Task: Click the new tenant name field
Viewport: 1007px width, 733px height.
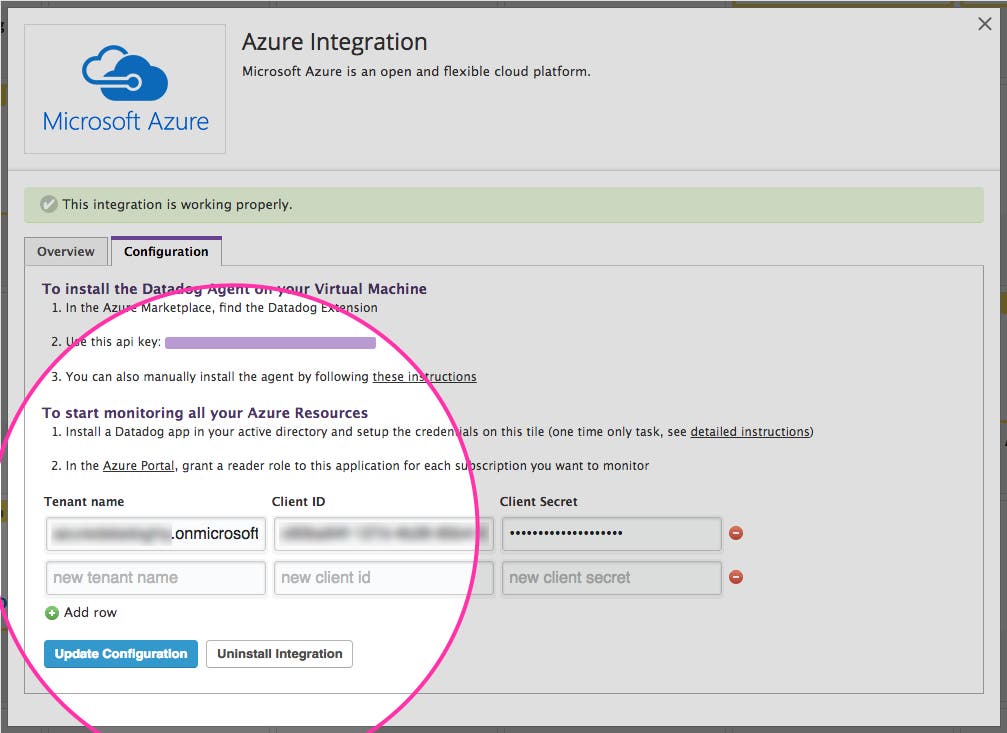Action: pos(155,577)
